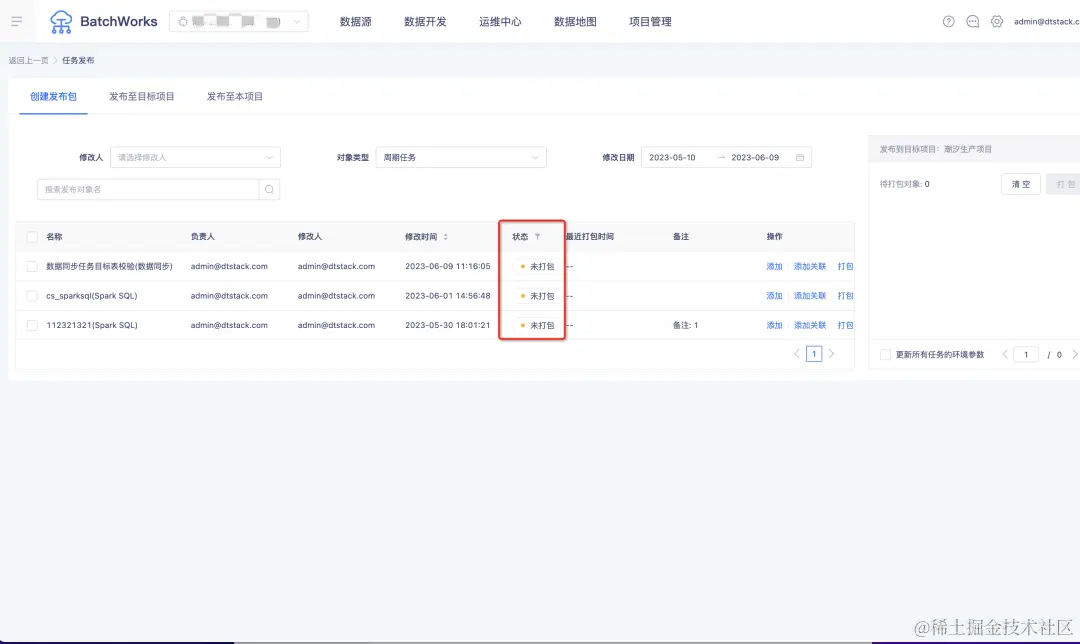Click 备注: 1 cell text
Screen dimensions: 1080x644
point(685,325)
